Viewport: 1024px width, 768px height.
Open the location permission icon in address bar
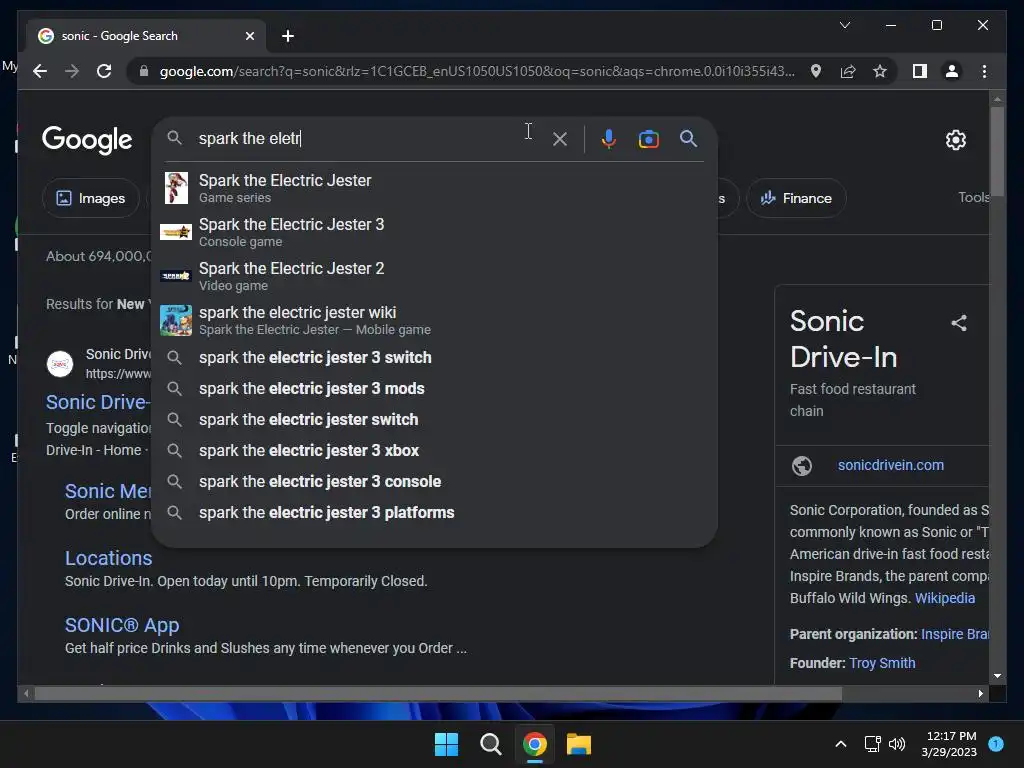click(x=816, y=71)
